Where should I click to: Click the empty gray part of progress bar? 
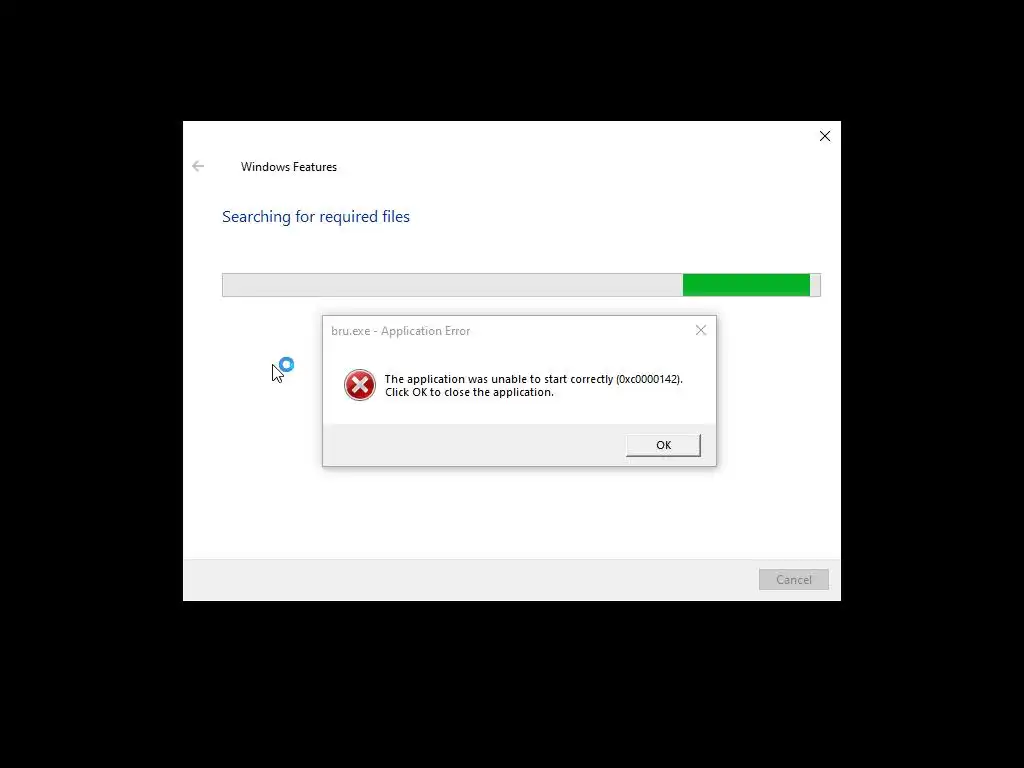pos(453,285)
